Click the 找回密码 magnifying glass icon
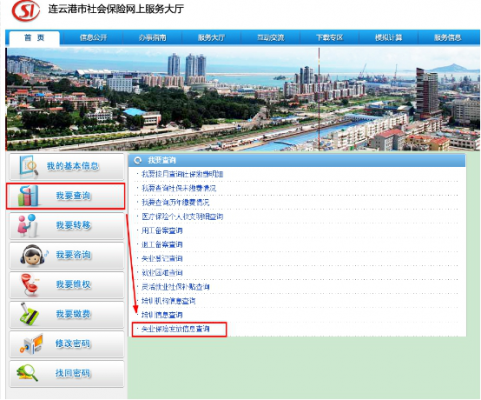Viewport: 481px width, 400px height. click(28, 373)
